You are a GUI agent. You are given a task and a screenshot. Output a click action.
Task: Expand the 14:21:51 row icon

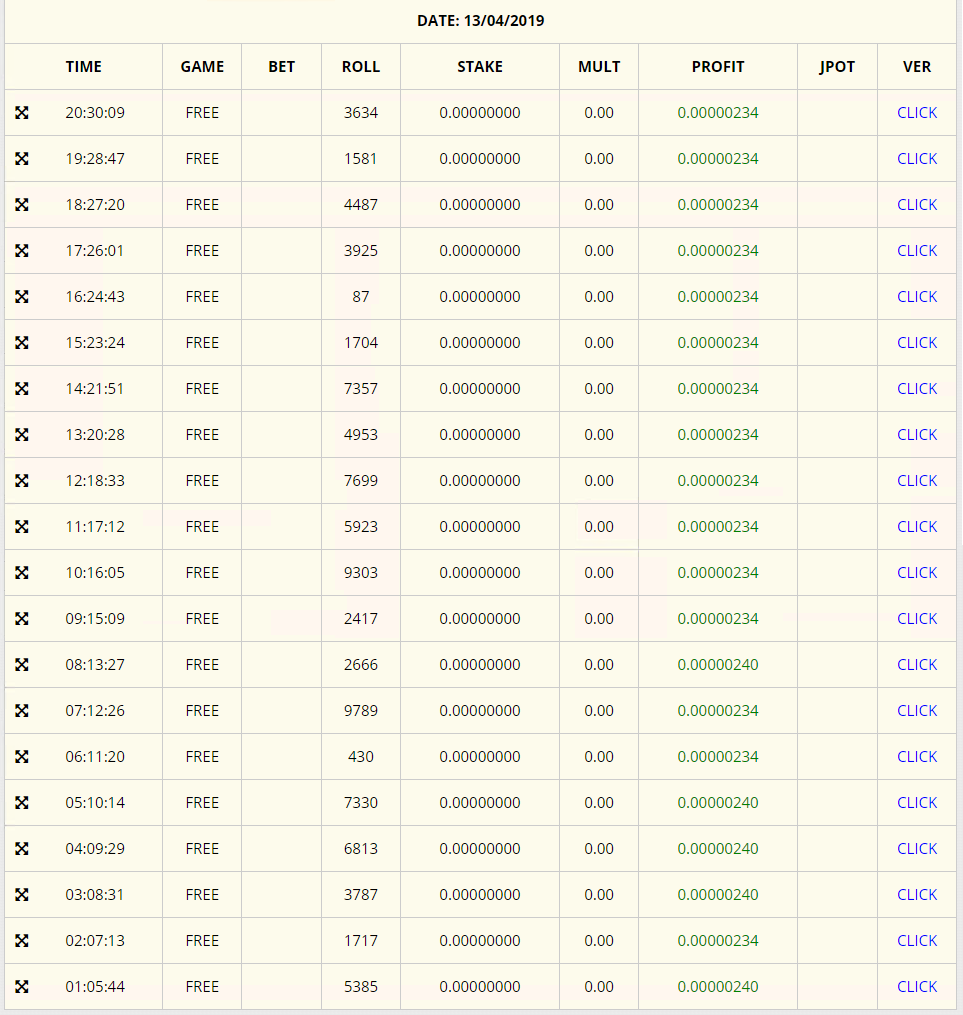(22, 389)
